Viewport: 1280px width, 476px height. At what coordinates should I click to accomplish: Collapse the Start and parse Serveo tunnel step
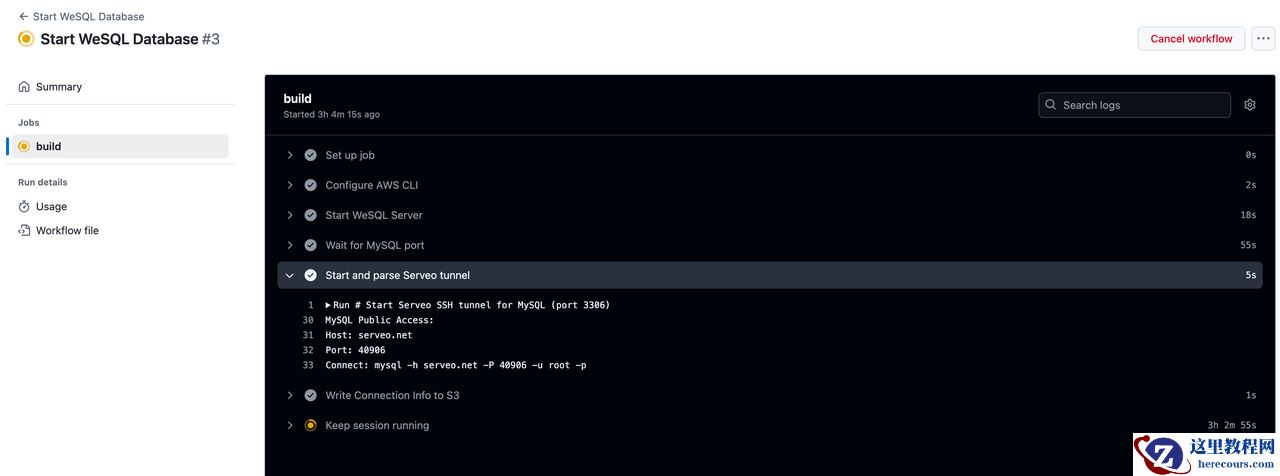[770, 275]
